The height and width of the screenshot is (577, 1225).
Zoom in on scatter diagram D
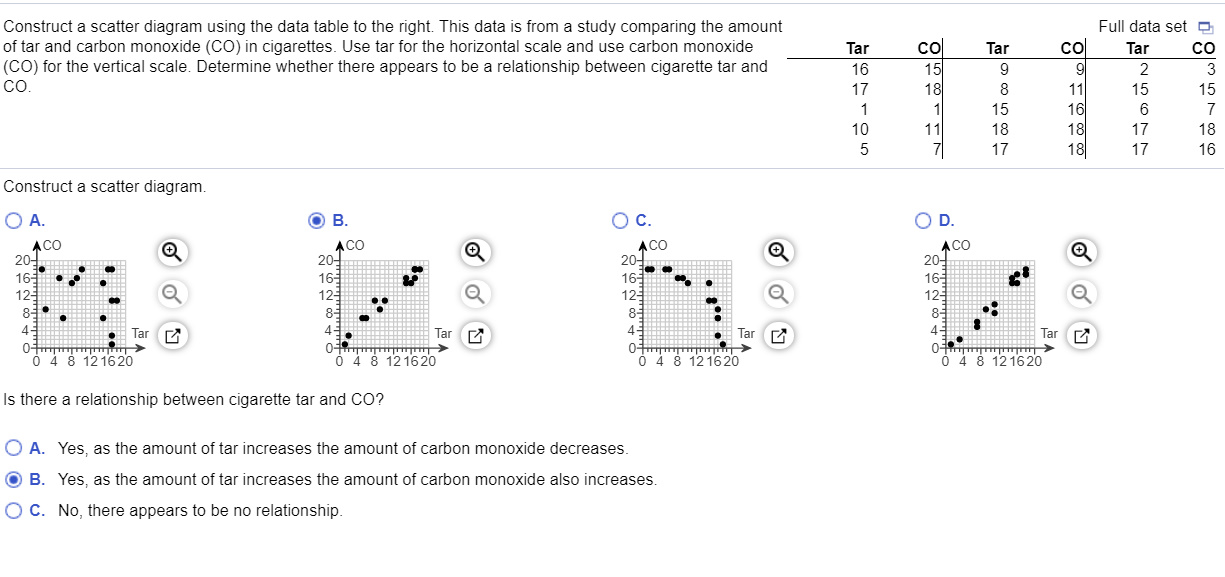click(x=1079, y=253)
